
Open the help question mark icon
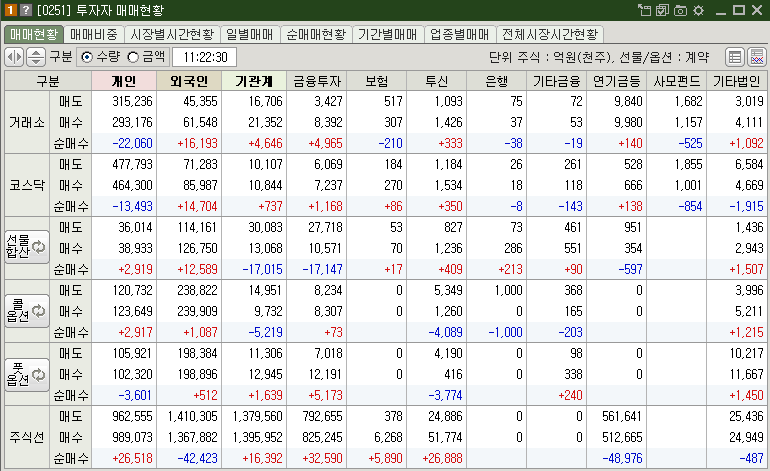(x=26, y=10)
